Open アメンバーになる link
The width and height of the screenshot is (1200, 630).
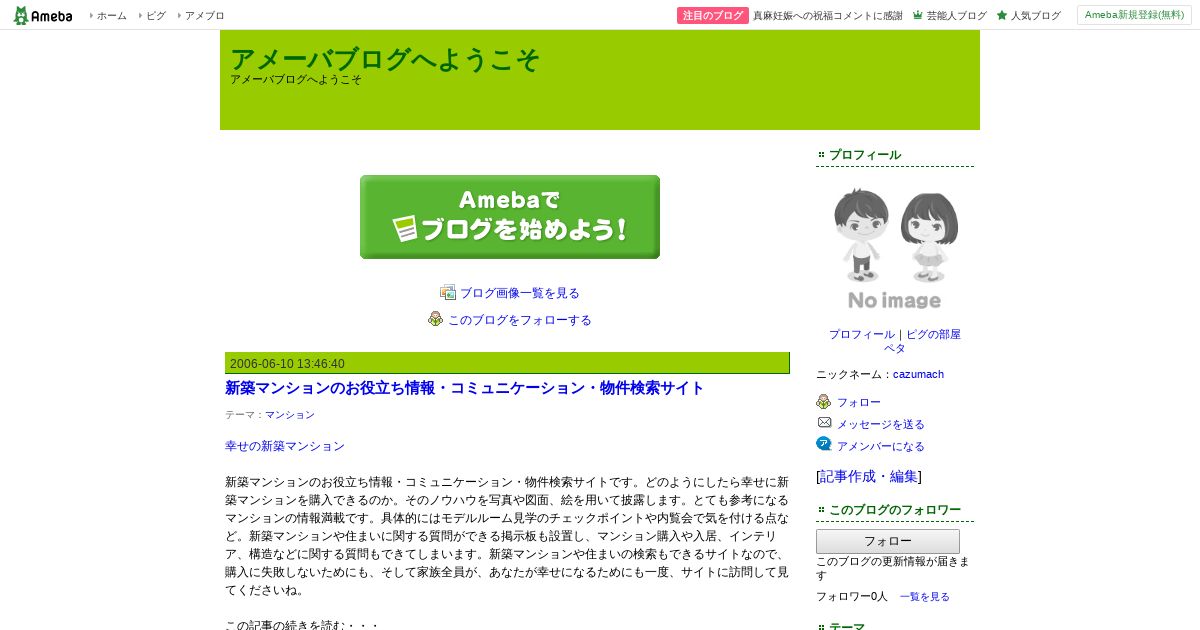881,446
